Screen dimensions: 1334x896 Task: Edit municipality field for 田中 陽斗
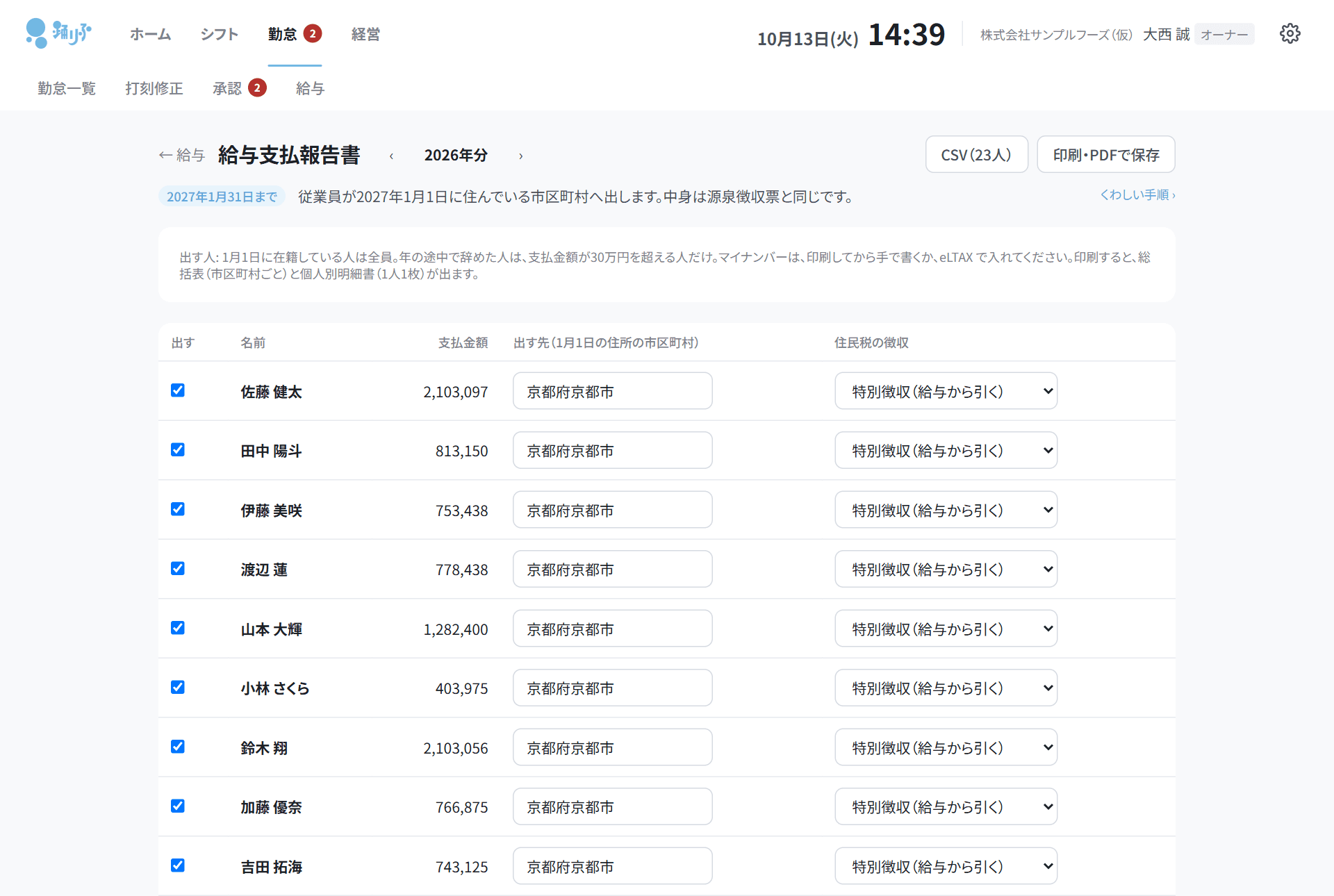pos(613,450)
